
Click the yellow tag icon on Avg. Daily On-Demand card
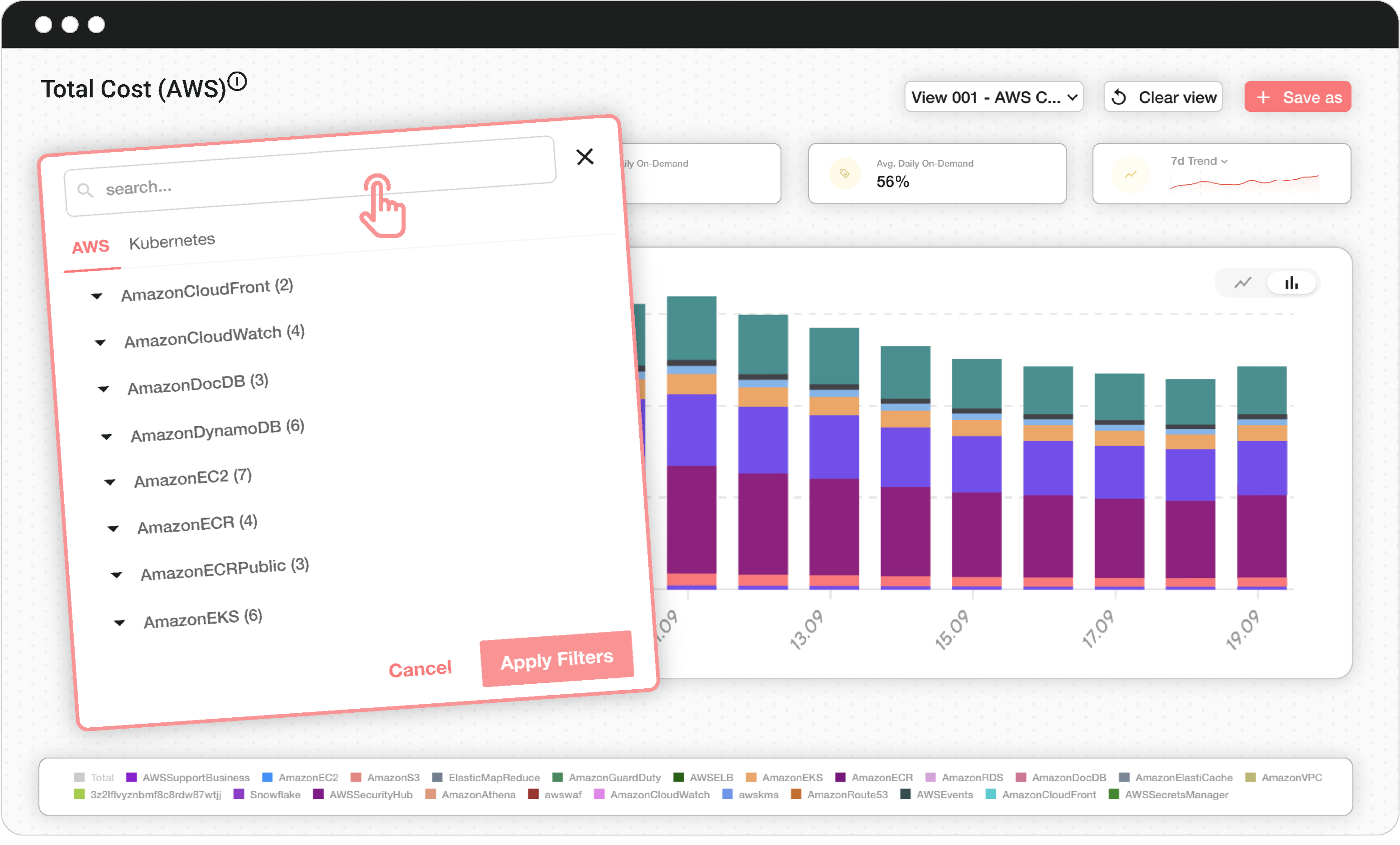tap(844, 173)
